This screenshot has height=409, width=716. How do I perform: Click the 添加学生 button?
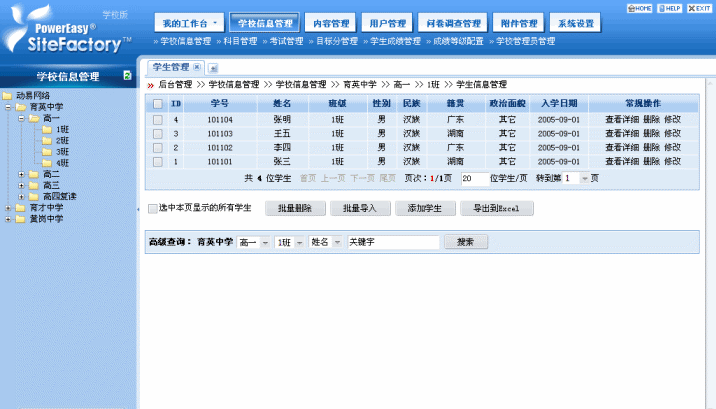pos(423,209)
